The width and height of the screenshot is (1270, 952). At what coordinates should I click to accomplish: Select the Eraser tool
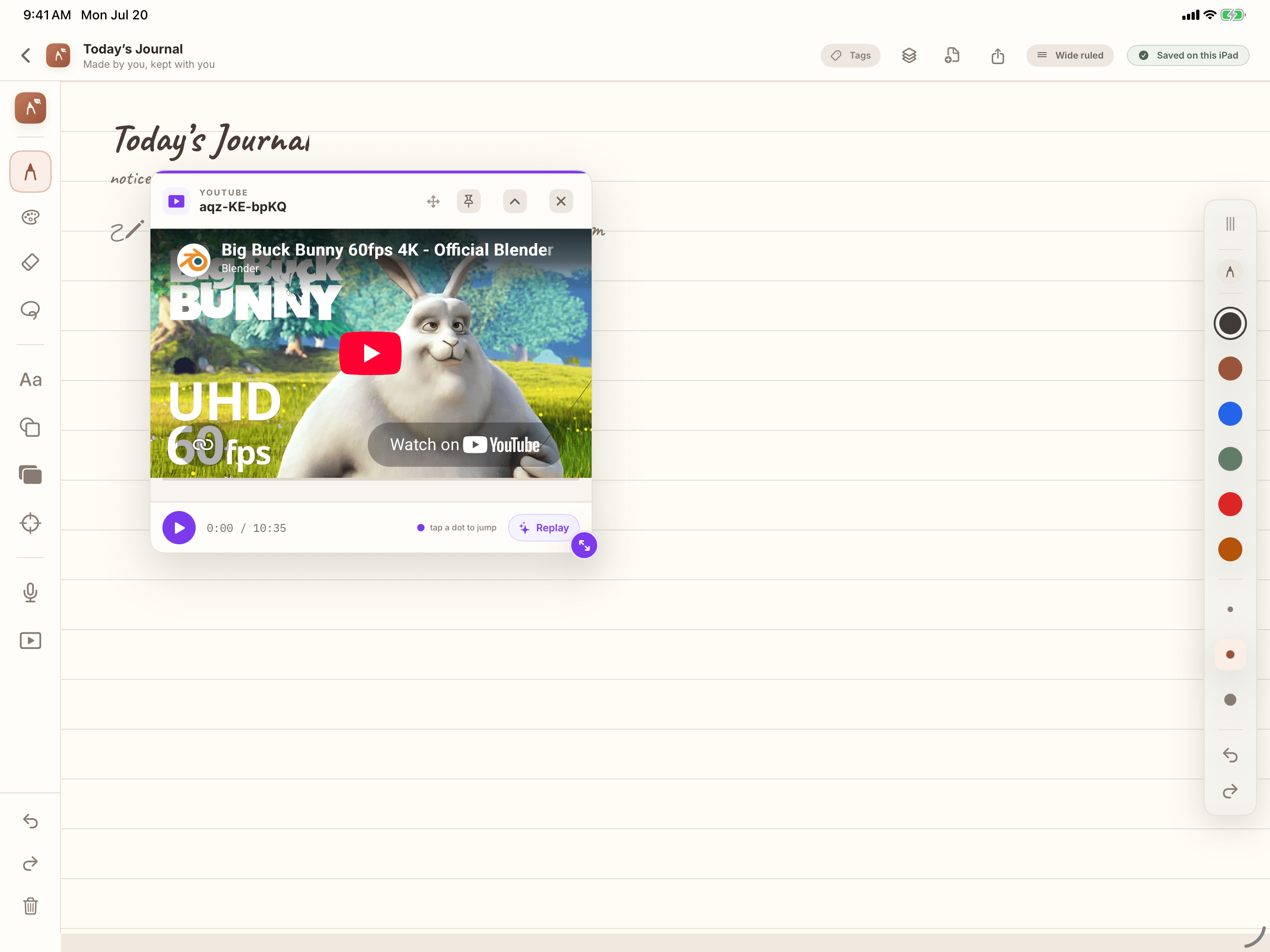point(30,262)
